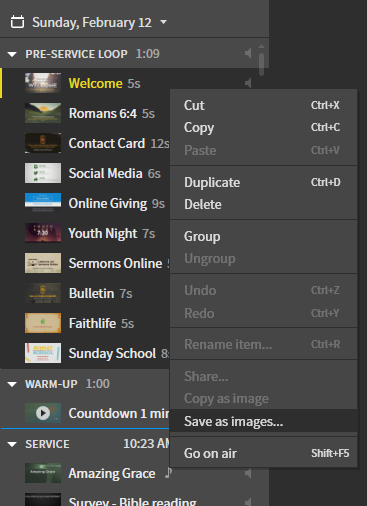Select the Sunday School slide thumbnail

43,353
